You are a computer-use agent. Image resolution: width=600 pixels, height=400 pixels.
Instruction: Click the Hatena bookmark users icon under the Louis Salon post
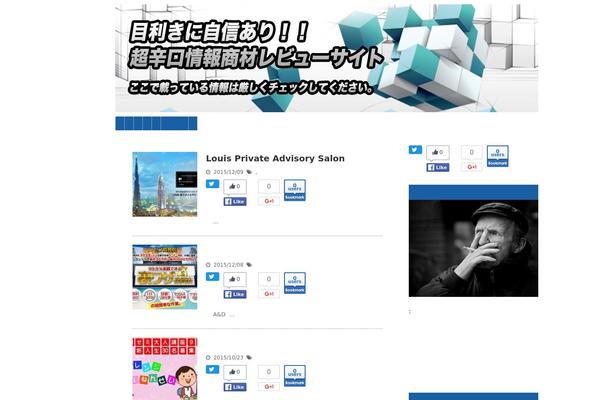point(295,190)
